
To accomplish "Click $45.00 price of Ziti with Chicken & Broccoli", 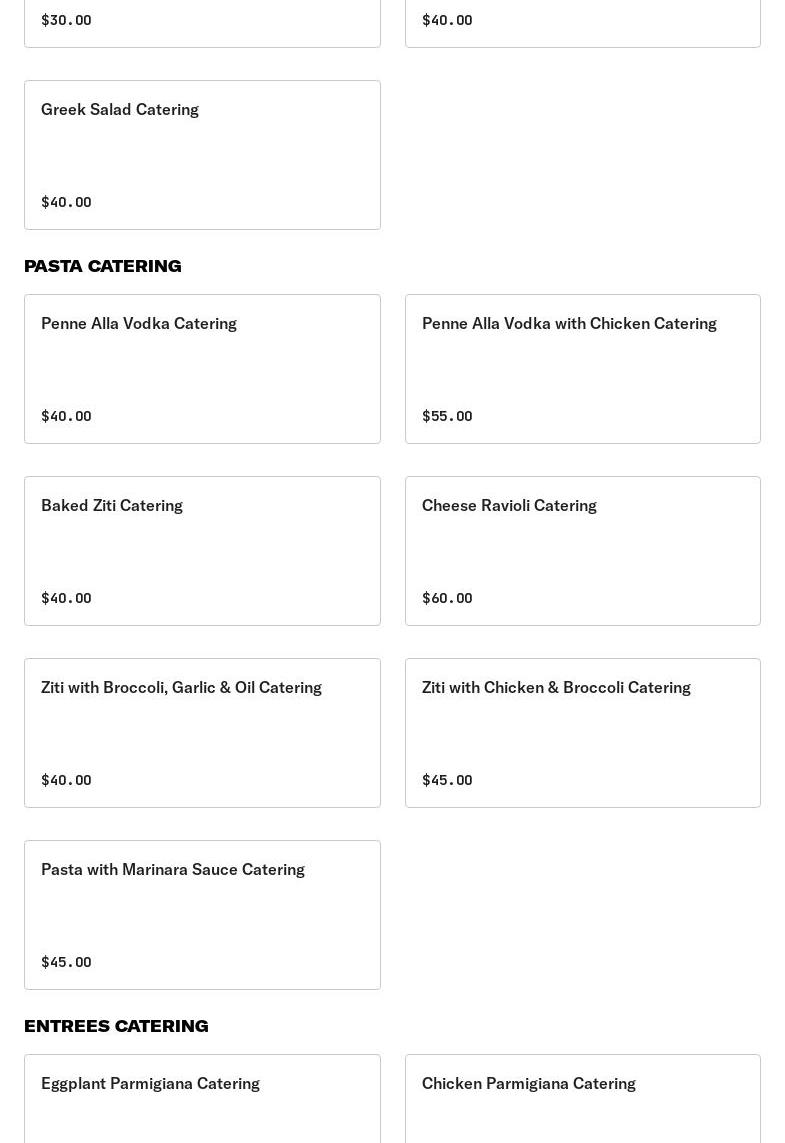I will [x=447, y=780].
